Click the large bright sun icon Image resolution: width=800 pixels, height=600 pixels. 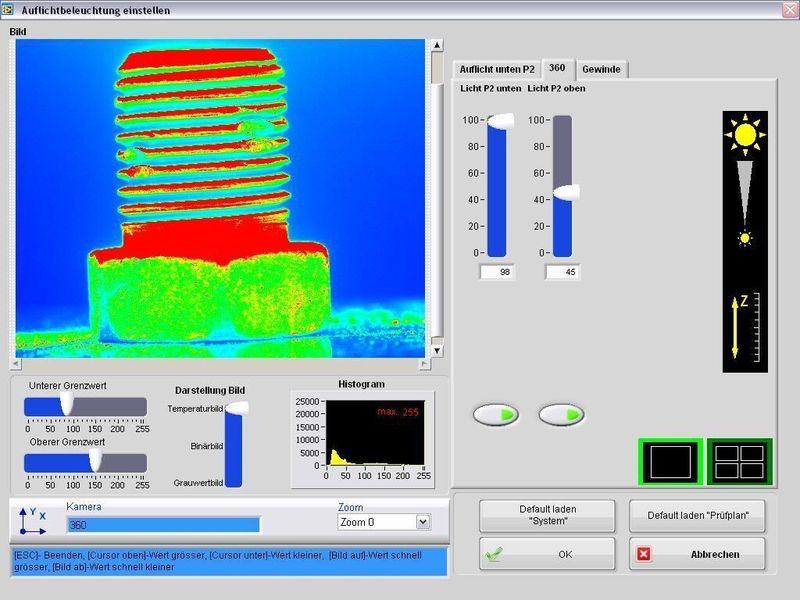pyautogui.click(x=743, y=133)
